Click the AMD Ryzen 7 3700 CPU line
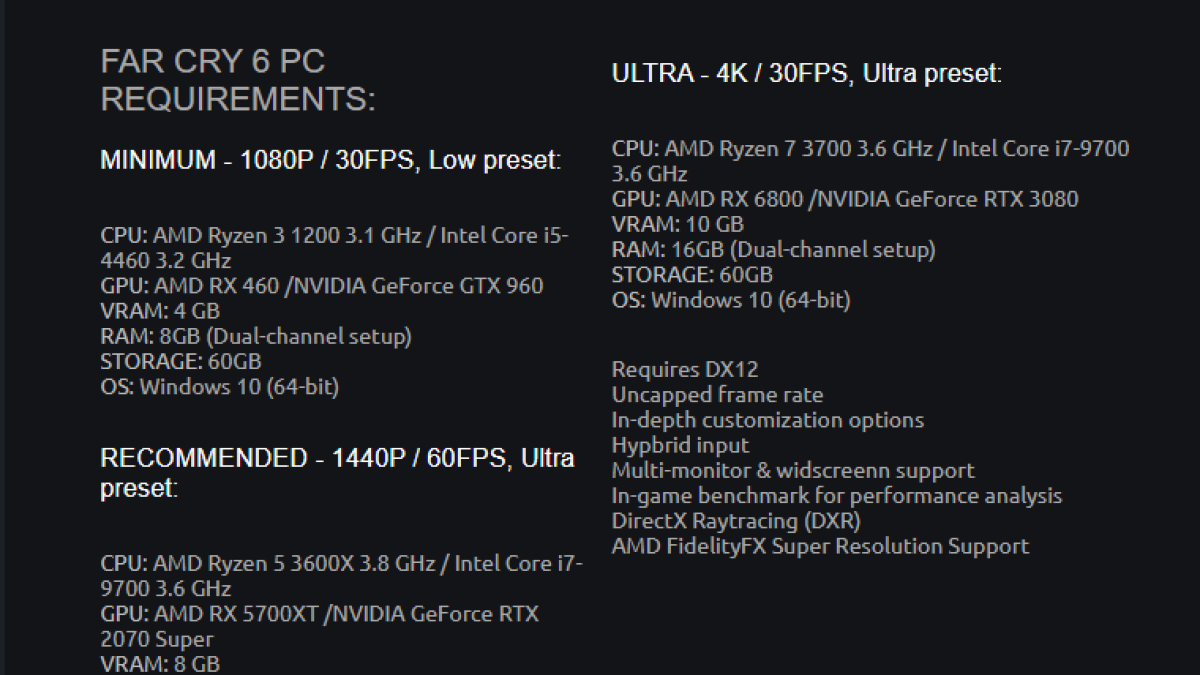Viewport: 1200px width, 675px height. (x=870, y=161)
